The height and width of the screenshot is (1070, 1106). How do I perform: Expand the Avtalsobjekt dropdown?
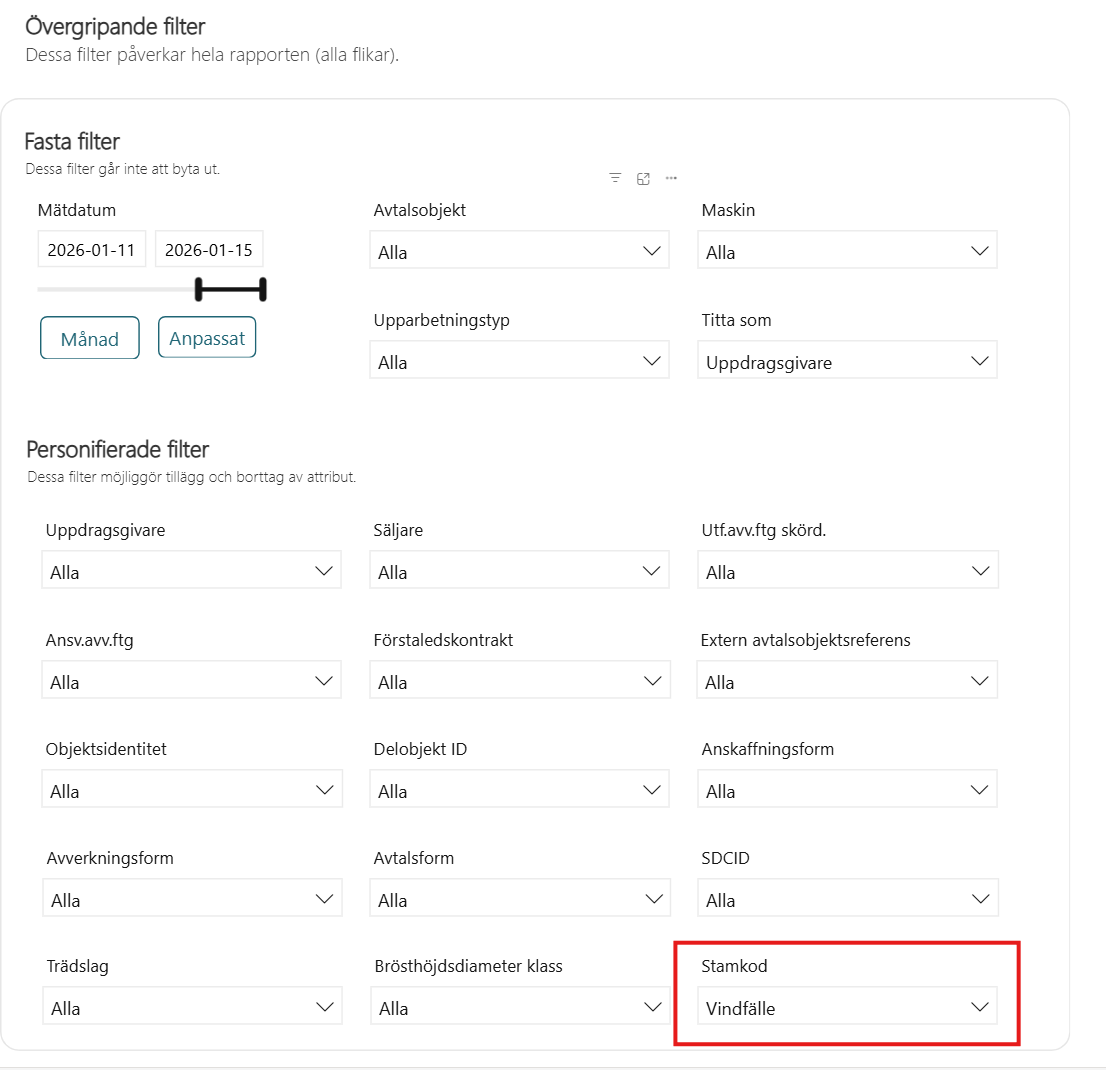point(519,252)
